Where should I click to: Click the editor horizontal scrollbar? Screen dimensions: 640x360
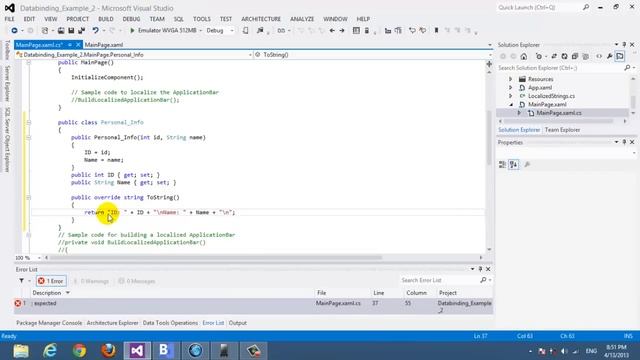click(x=216, y=258)
